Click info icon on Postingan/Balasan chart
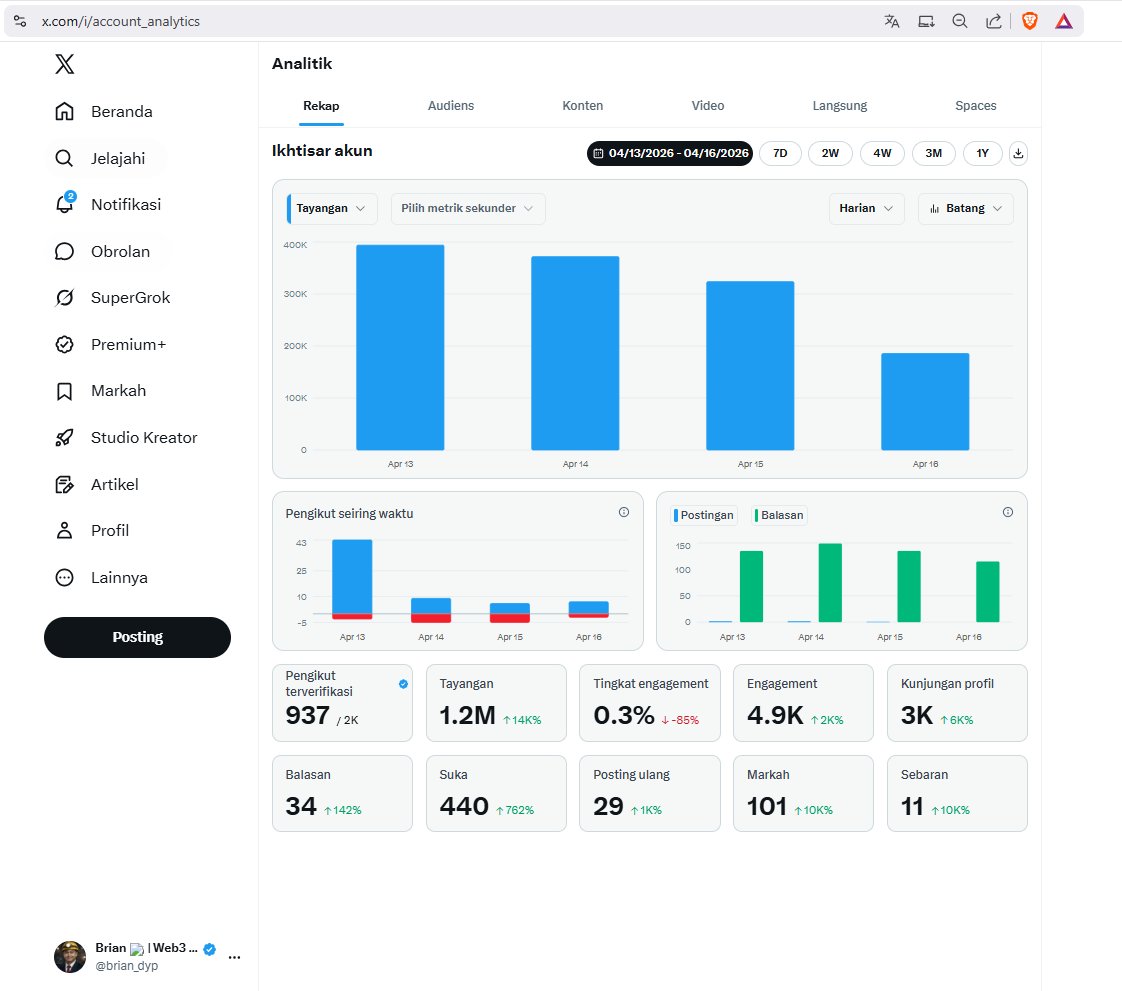 pyautogui.click(x=1008, y=512)
